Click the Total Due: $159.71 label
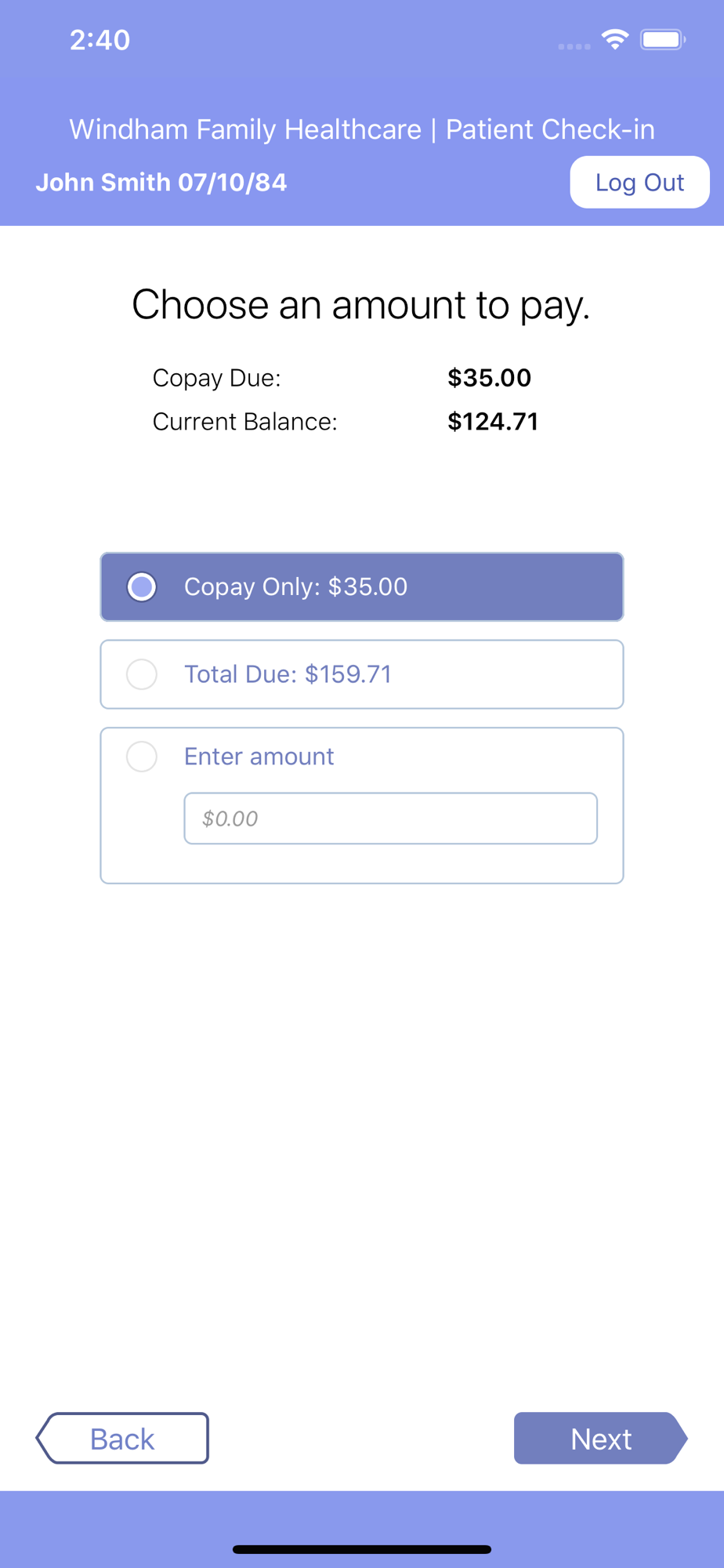 pos(288,674)
